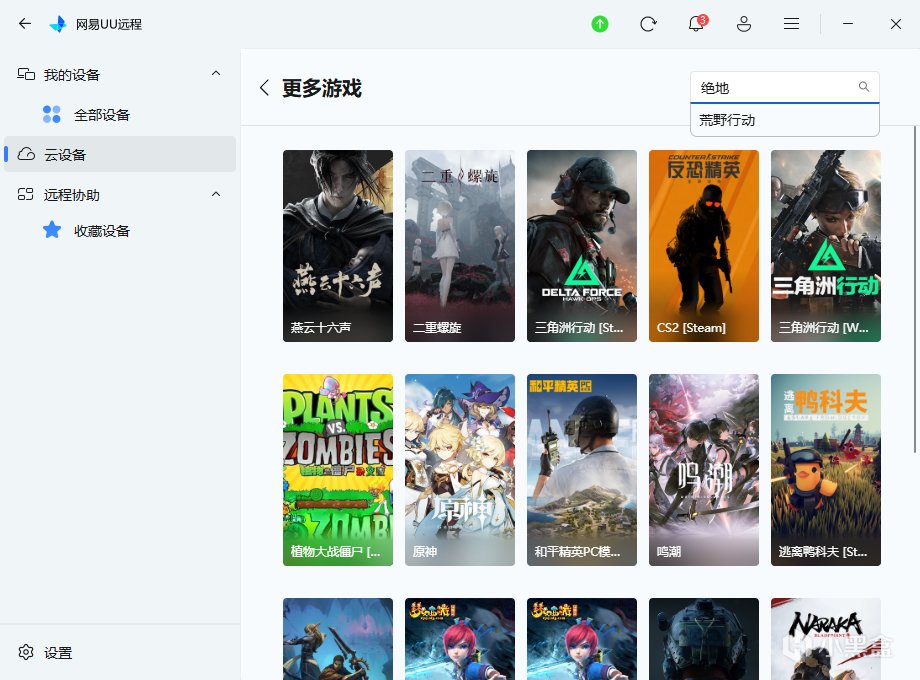This screenshot has height=680, width=920.
Task: Open the NARAKA game card
Action: (826, 639)
